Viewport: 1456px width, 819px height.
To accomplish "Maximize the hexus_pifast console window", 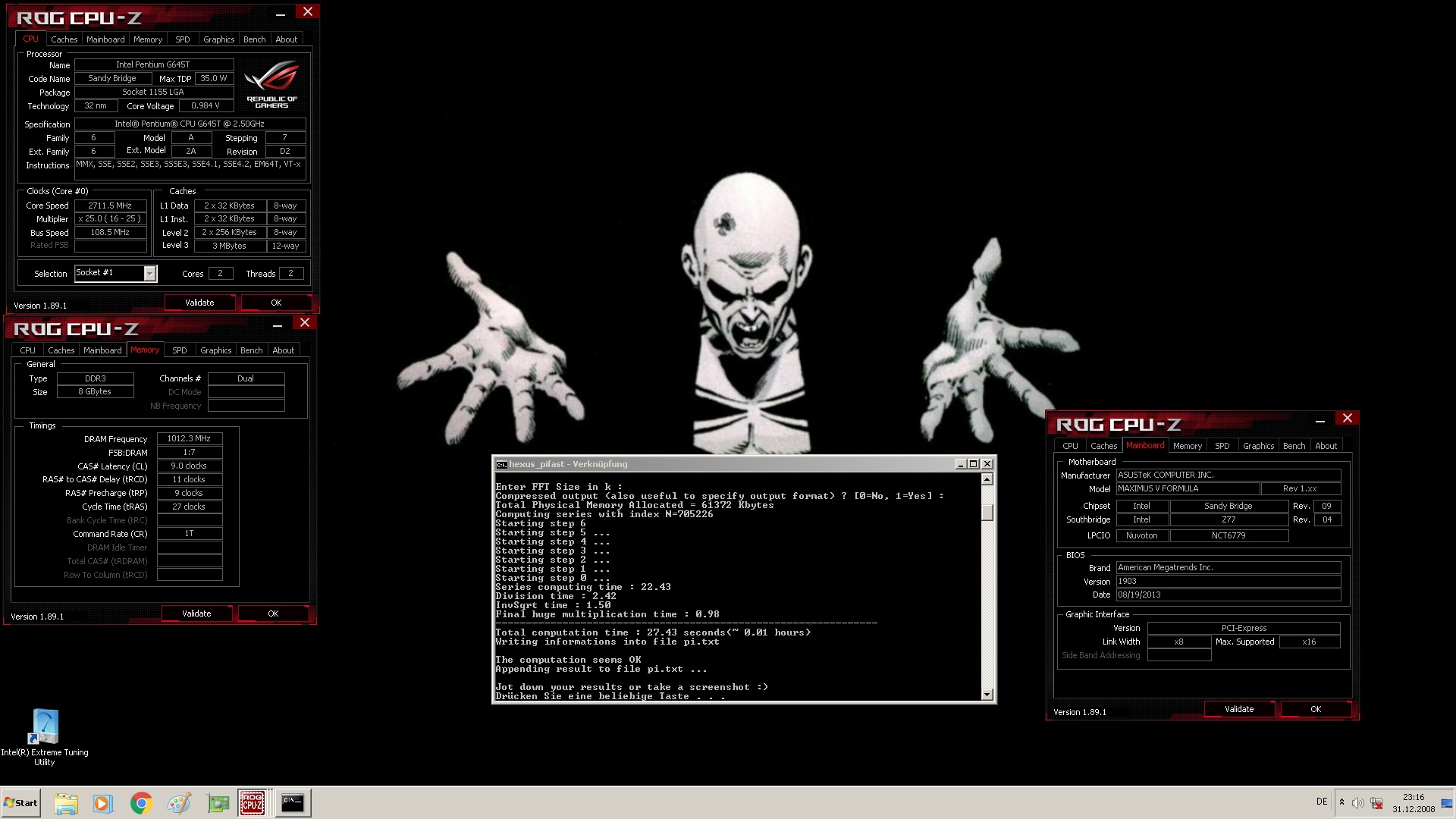I will (x=974, y=464).
